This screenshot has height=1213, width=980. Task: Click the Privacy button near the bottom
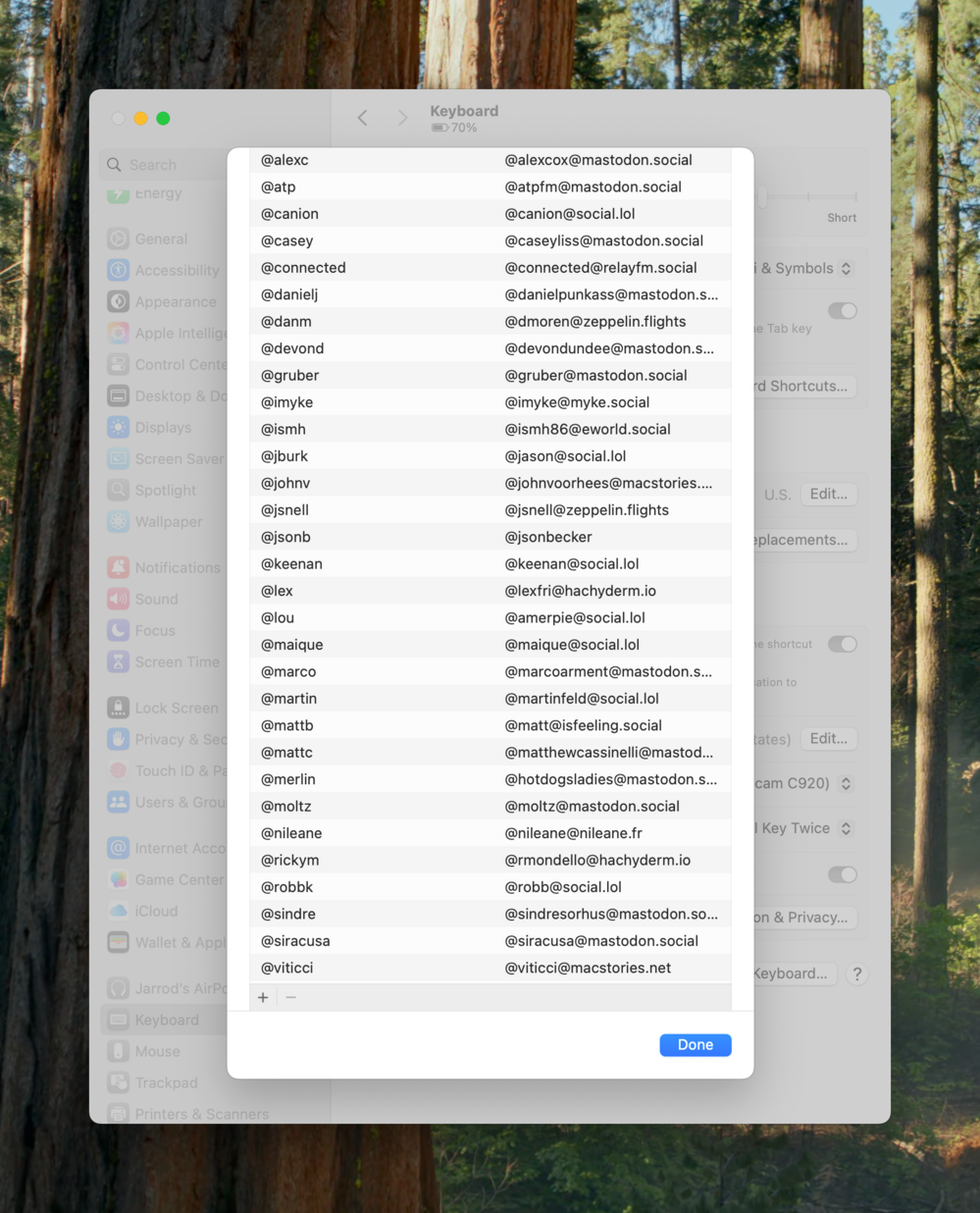[805, 918]
